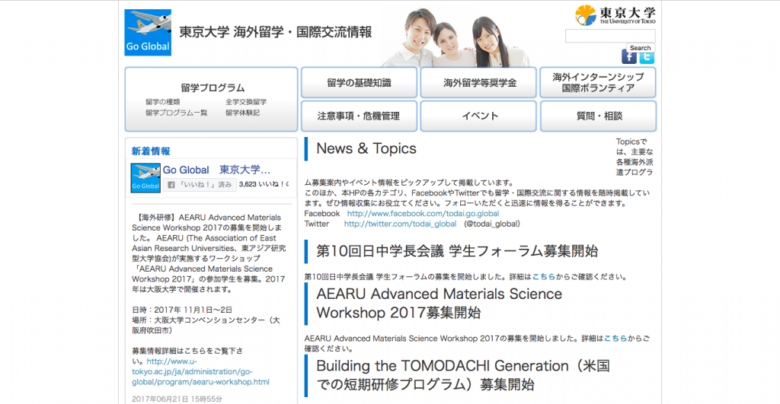The width and height of the screenshot is (780, 404).
Task: Click the Go Global airplane logo
Action: [148, 32]
